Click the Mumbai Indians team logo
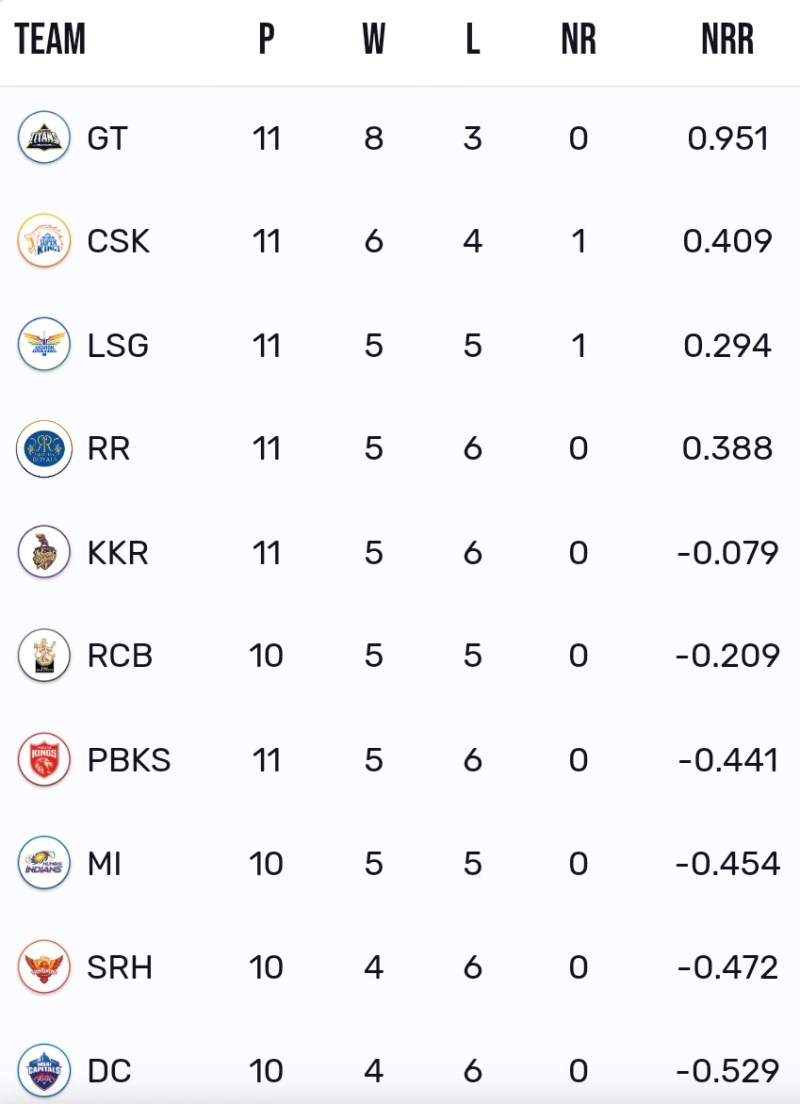This screenshot has height=1104, width=800. (x=44, y=863)
